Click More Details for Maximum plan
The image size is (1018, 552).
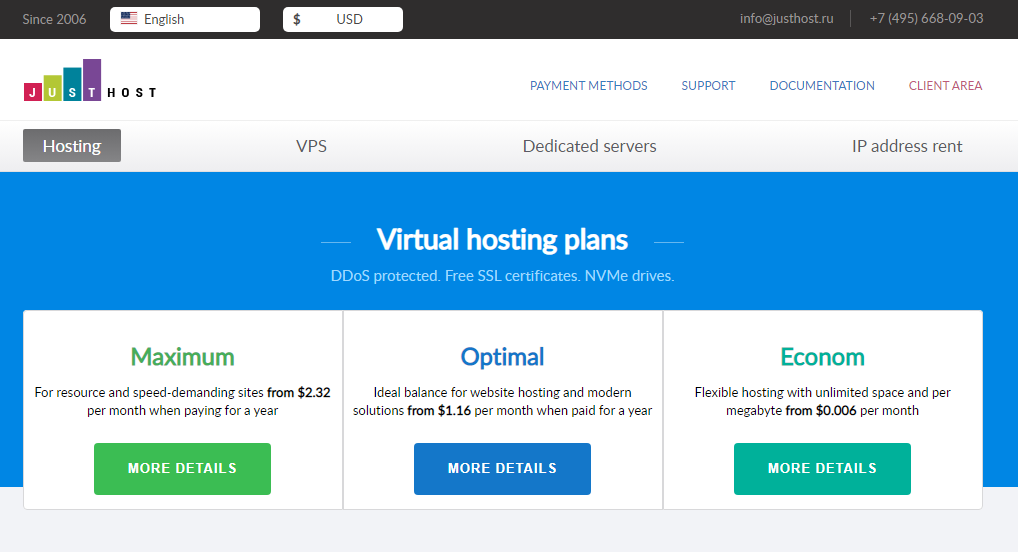(x=182, y=469)
